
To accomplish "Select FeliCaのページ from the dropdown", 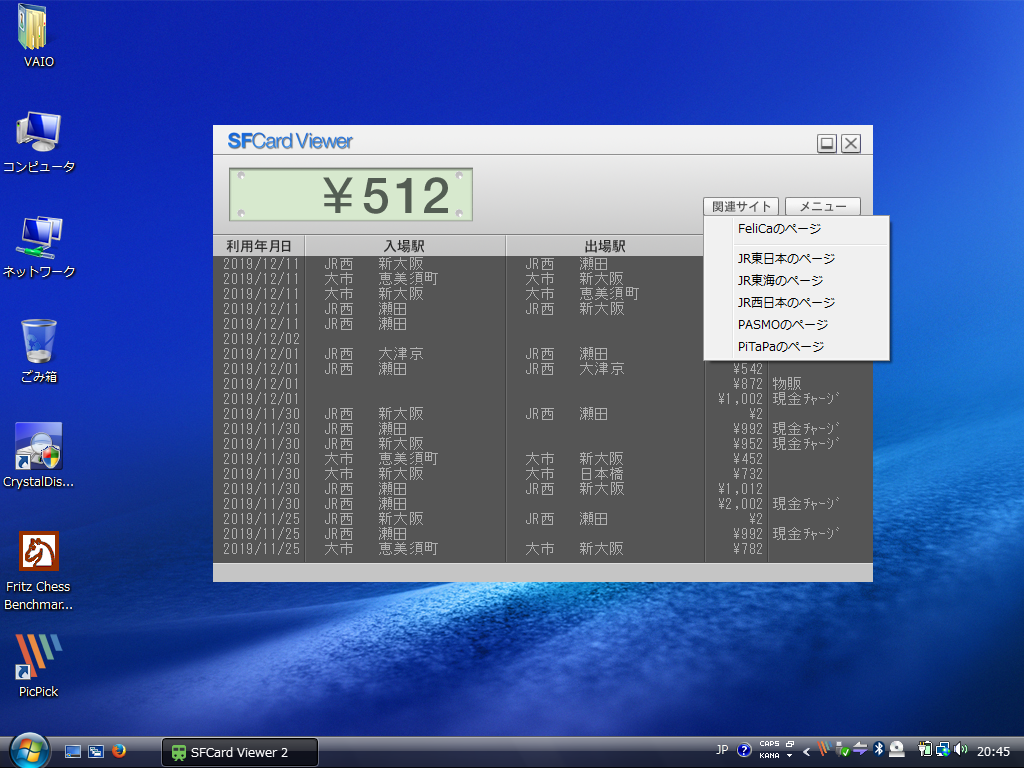I will click(797, 229).
